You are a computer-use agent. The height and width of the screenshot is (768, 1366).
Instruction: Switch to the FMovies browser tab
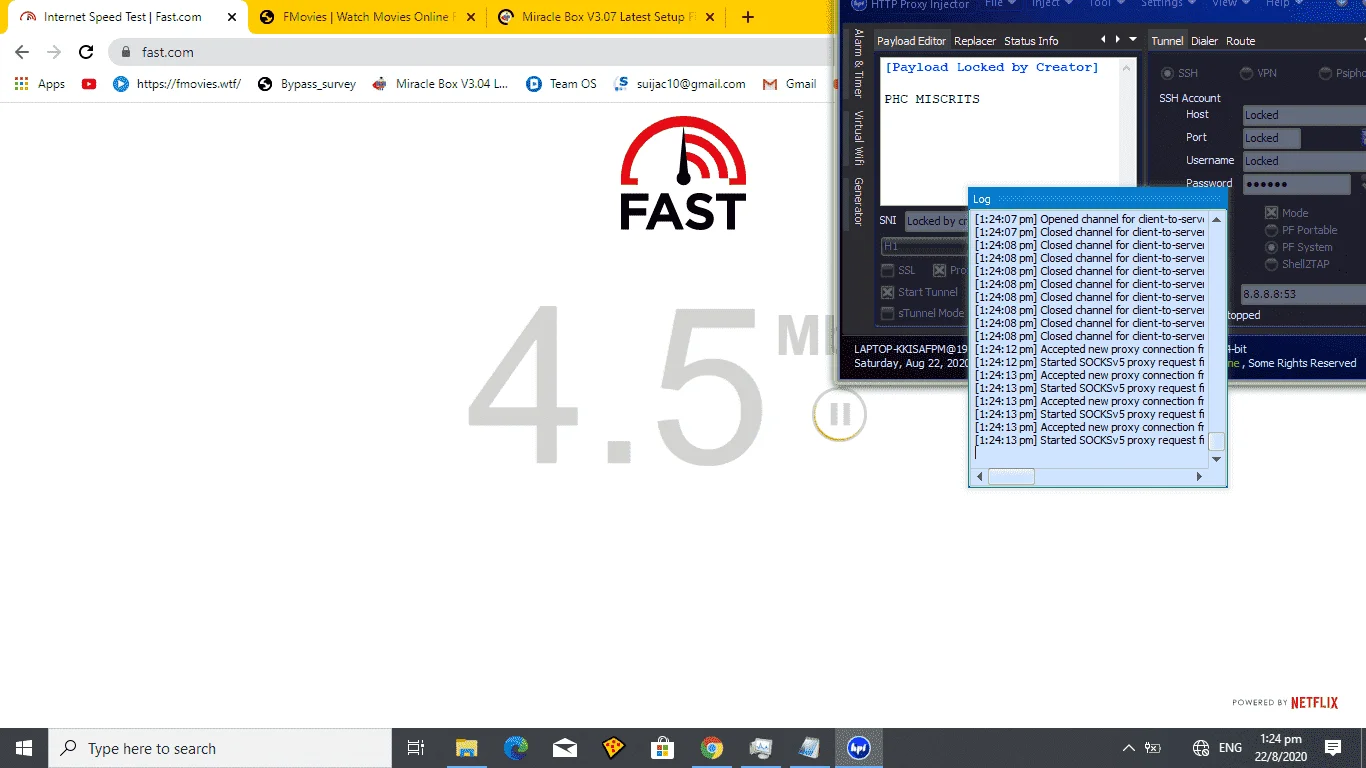368,17
